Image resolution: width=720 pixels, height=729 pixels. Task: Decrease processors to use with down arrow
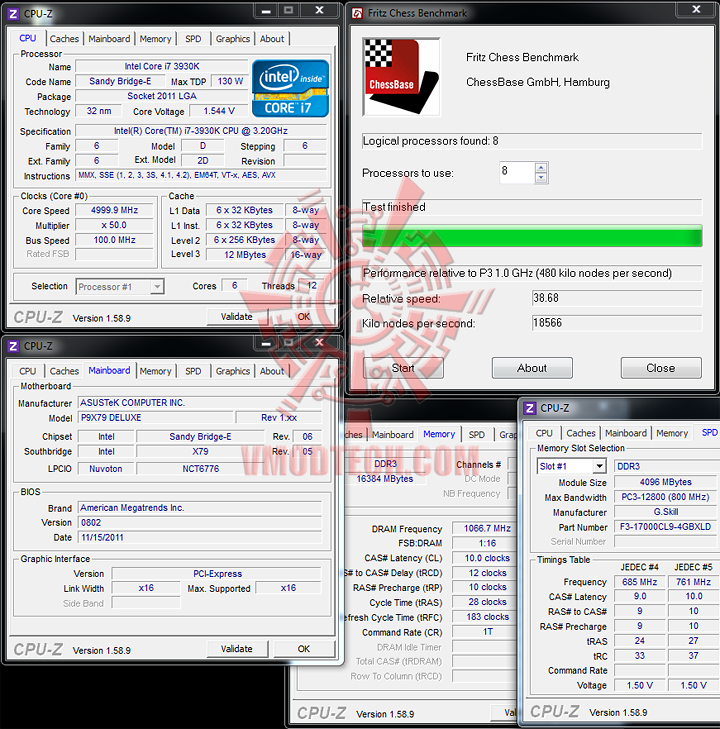point(541,178)
